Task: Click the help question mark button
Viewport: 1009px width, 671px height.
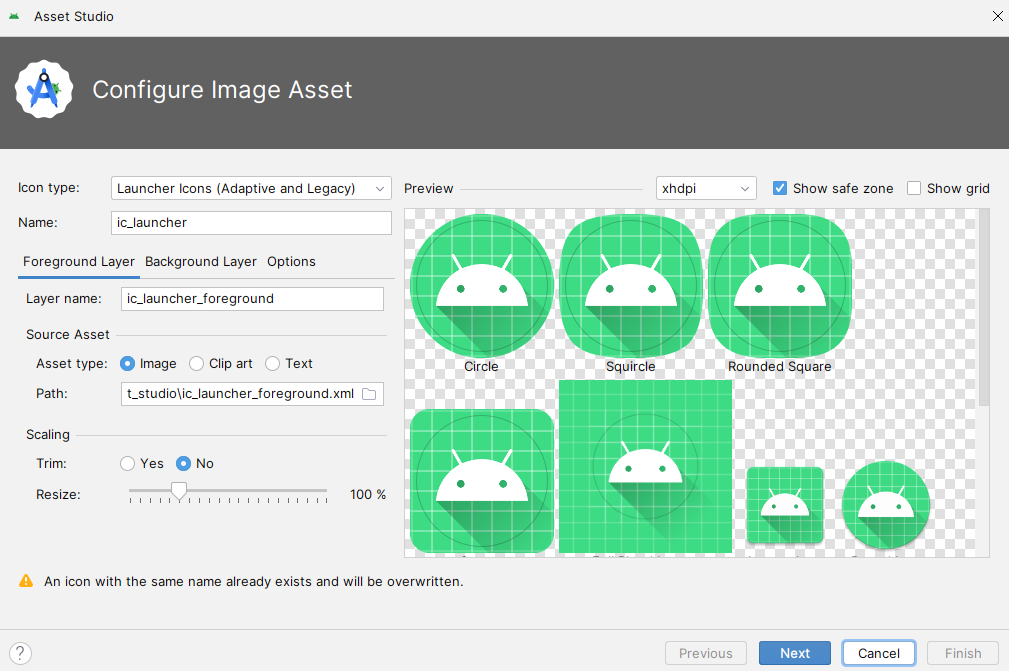Action: pyautogui.click(x=20, y=653)
